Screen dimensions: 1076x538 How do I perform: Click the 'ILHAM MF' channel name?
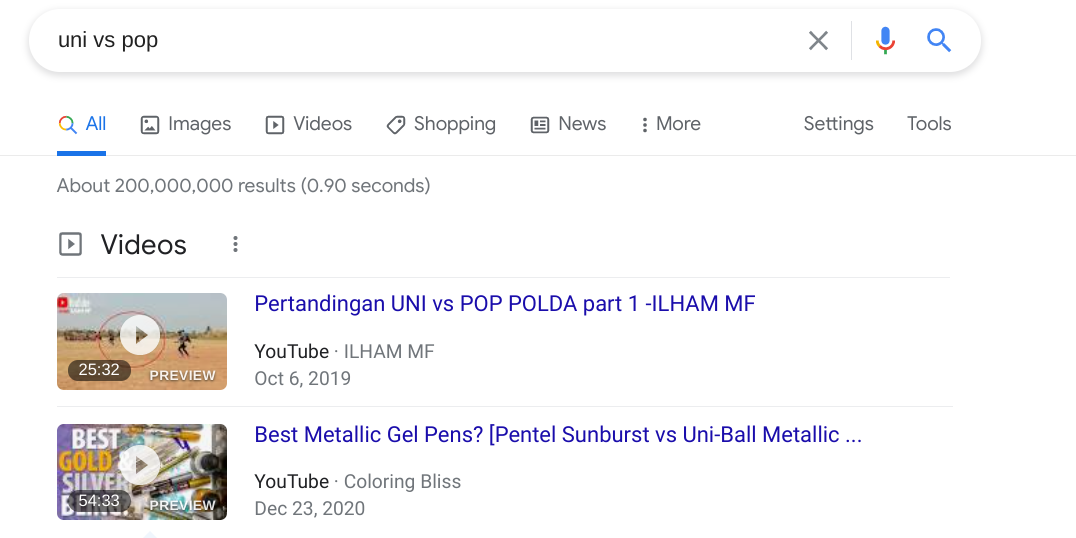pyautogui.click(x=389, y=351)
